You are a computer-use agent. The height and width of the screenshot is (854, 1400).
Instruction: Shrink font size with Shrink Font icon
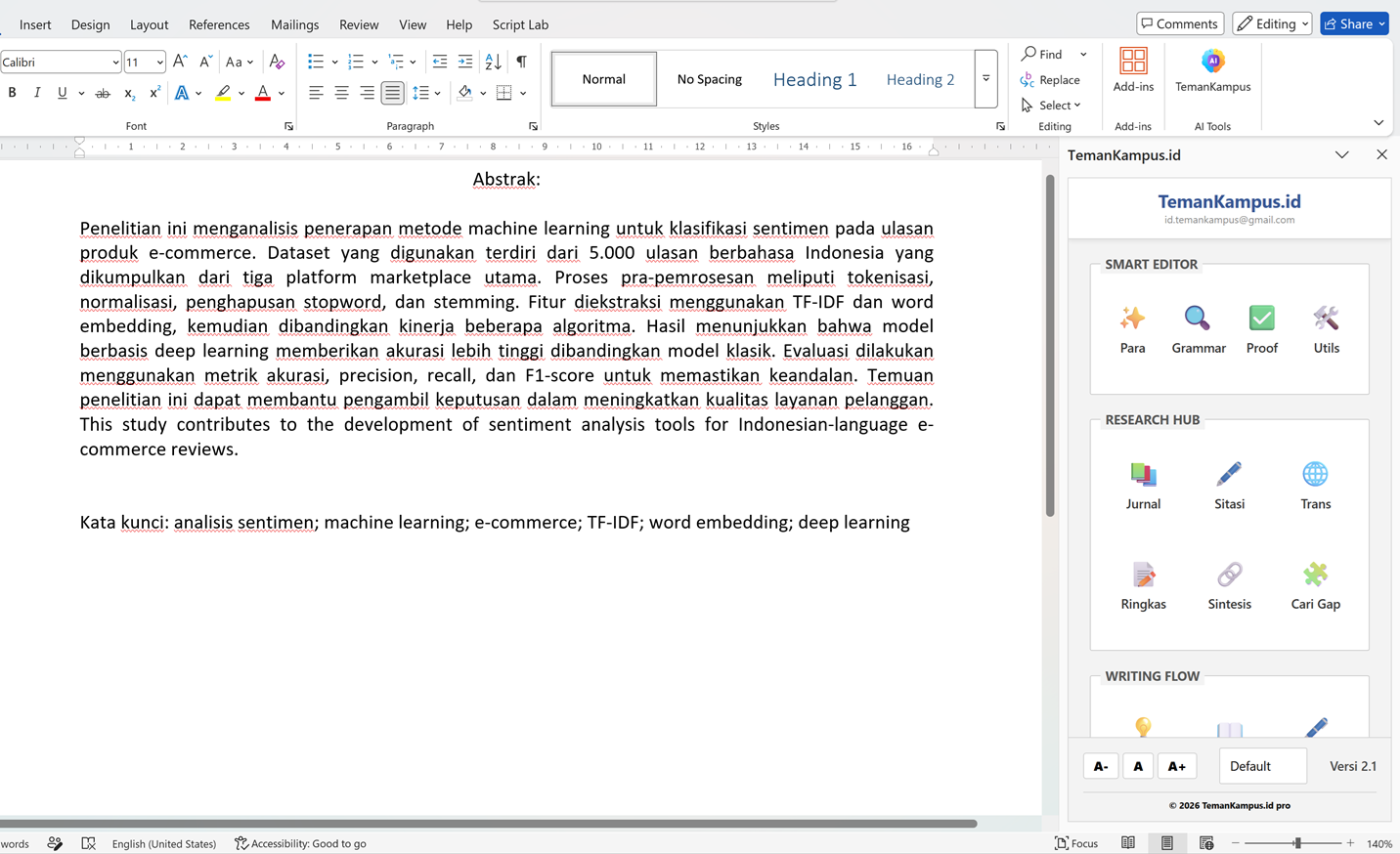coord(205,62)
